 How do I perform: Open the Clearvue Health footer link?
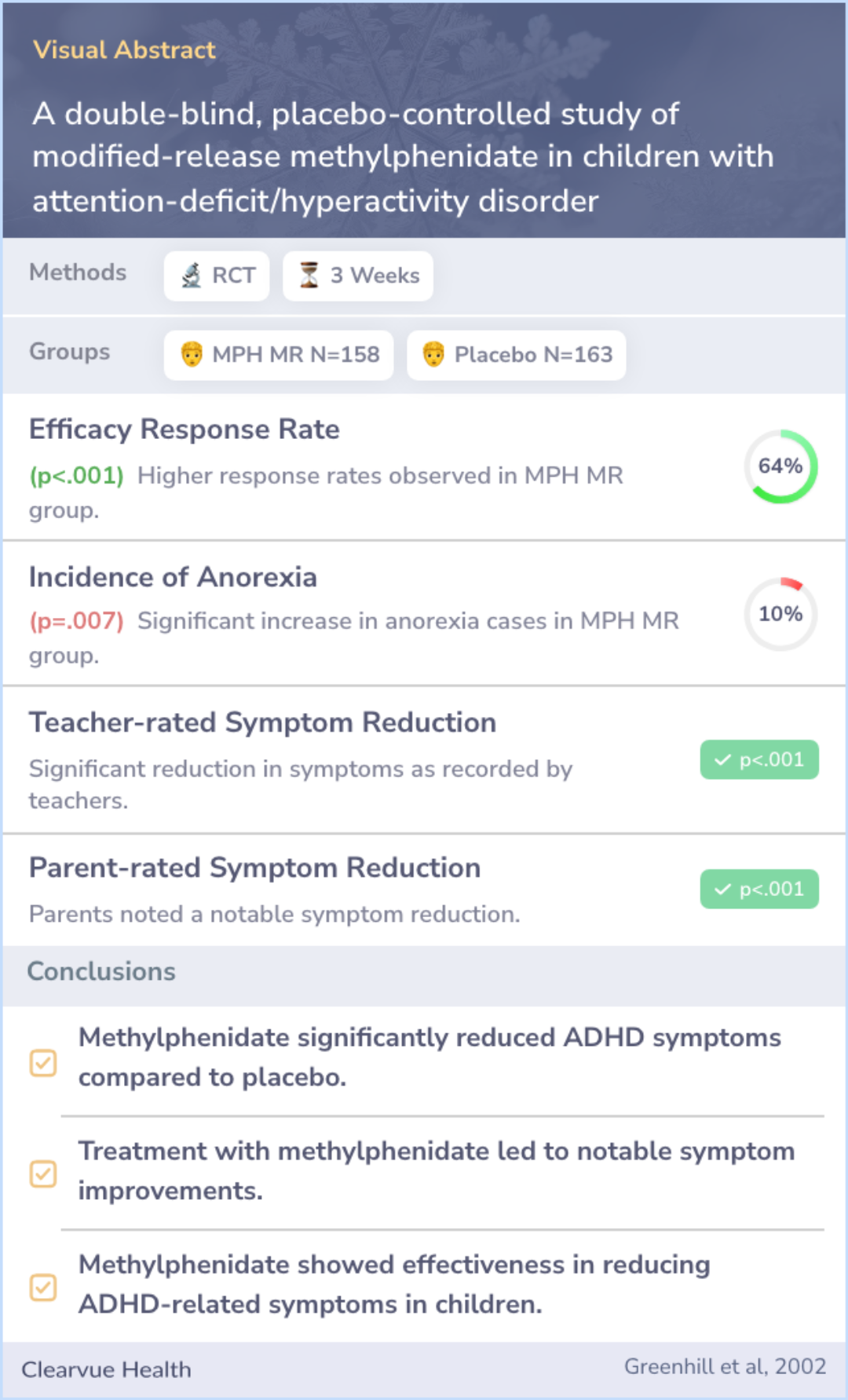pos(106,1370)
